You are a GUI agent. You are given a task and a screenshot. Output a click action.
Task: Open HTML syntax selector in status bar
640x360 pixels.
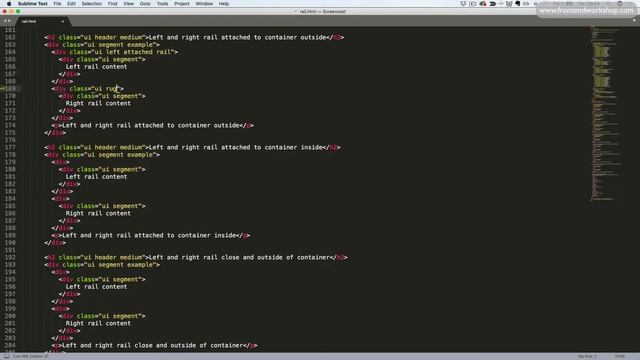(620, 356)
